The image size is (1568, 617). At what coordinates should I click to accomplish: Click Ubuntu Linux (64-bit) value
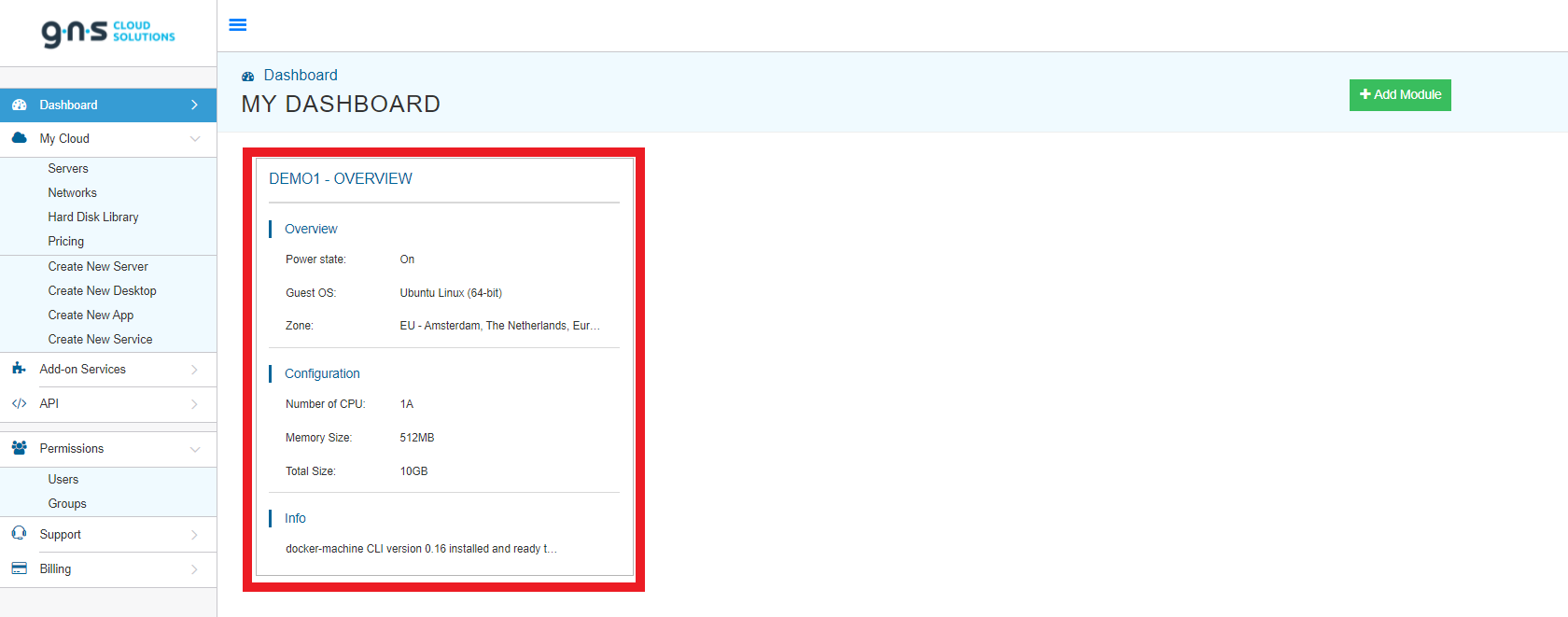(x=451, y=293)
